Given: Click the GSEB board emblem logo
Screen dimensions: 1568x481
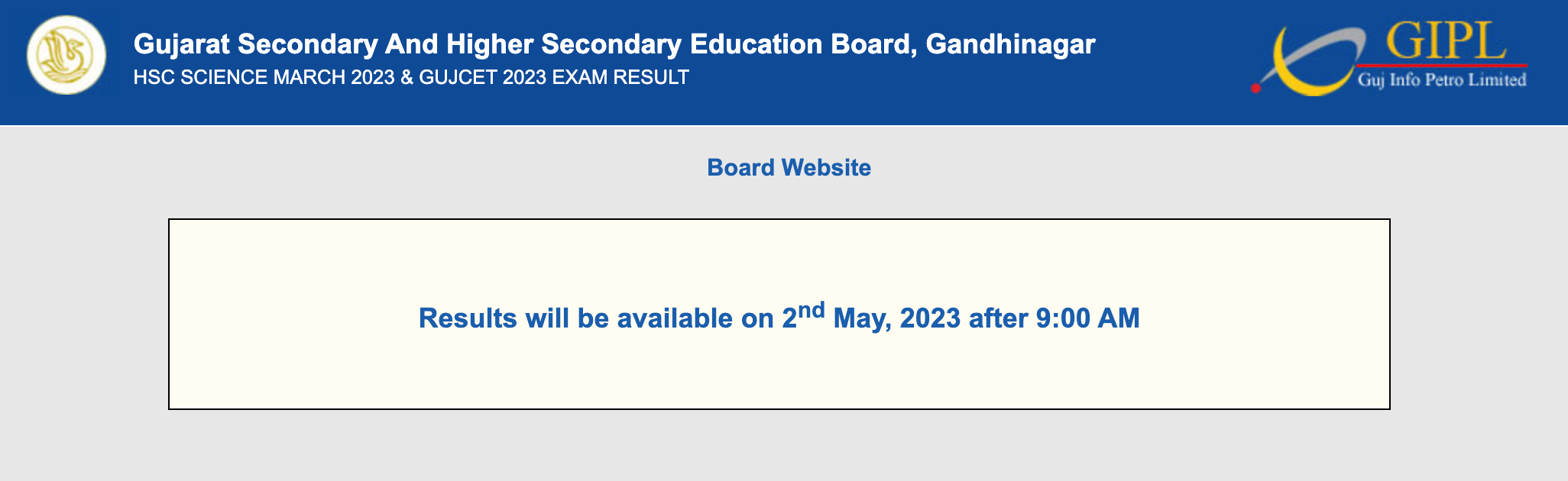Looking at the screenshot, I should pos(66,55).
